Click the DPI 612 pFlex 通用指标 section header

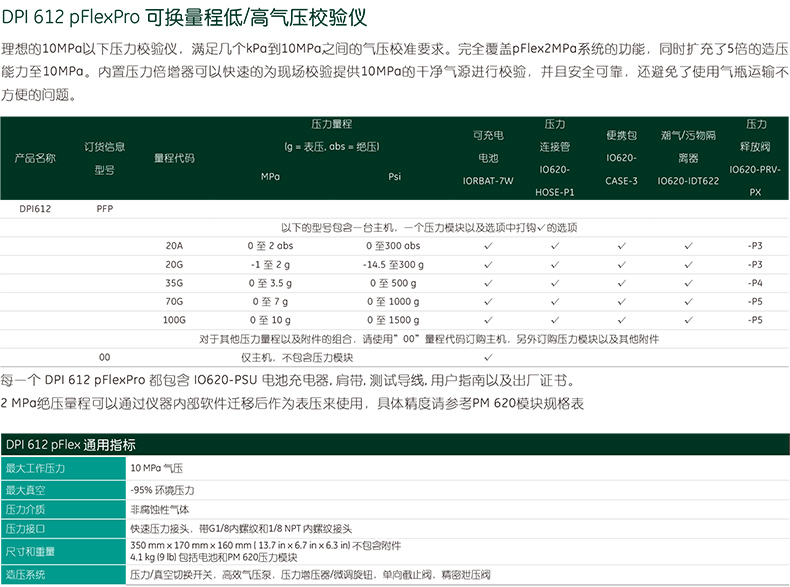click(x=70, y=445)
